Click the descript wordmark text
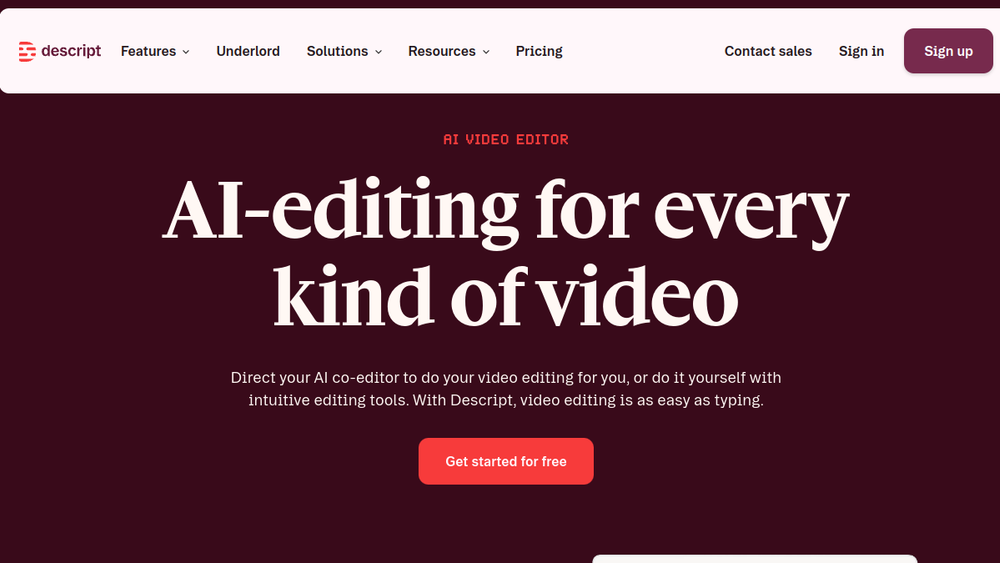This screenshot has height=563, width=1000. coord(71,50)
